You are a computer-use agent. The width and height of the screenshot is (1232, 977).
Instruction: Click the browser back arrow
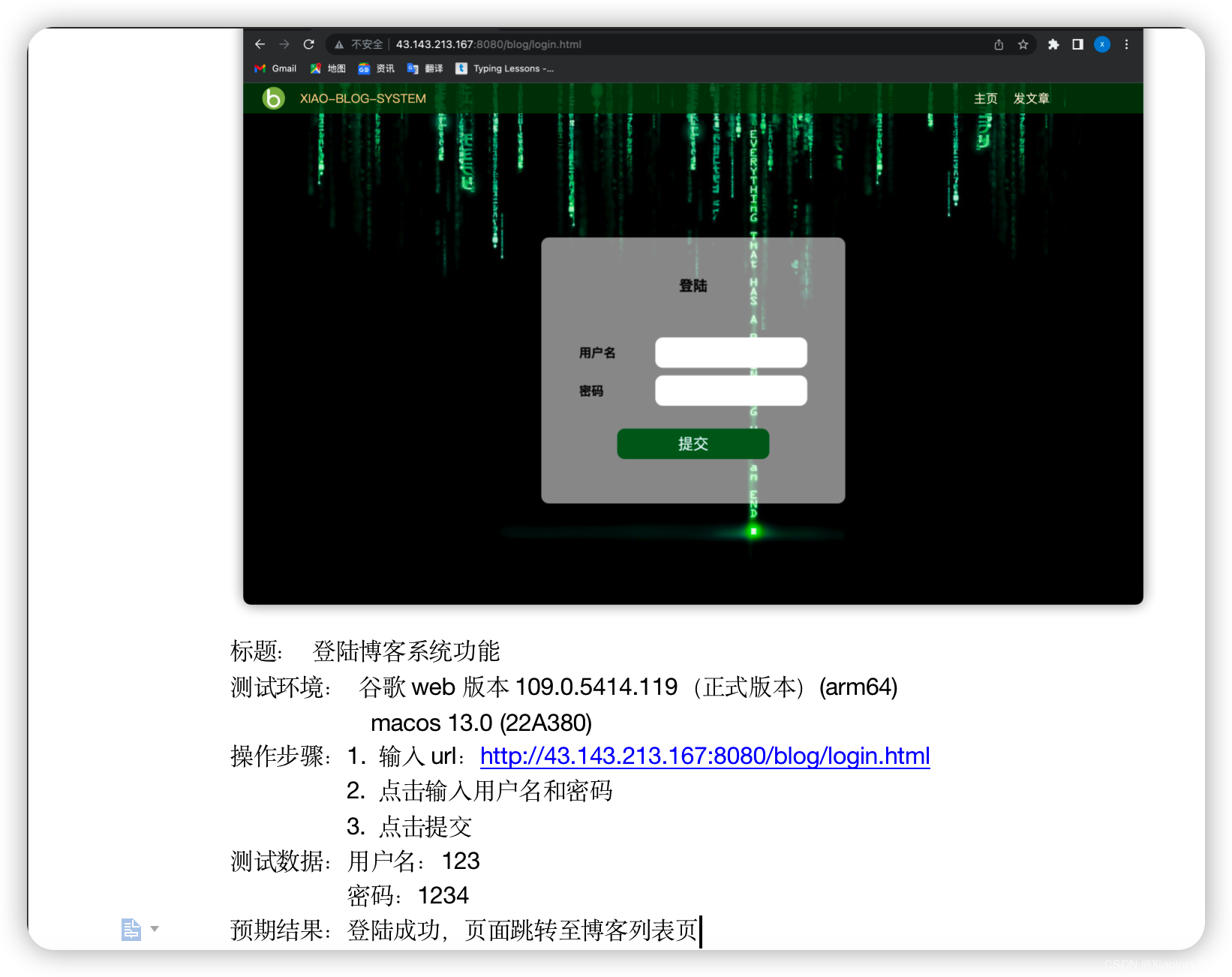click(260, 44)
